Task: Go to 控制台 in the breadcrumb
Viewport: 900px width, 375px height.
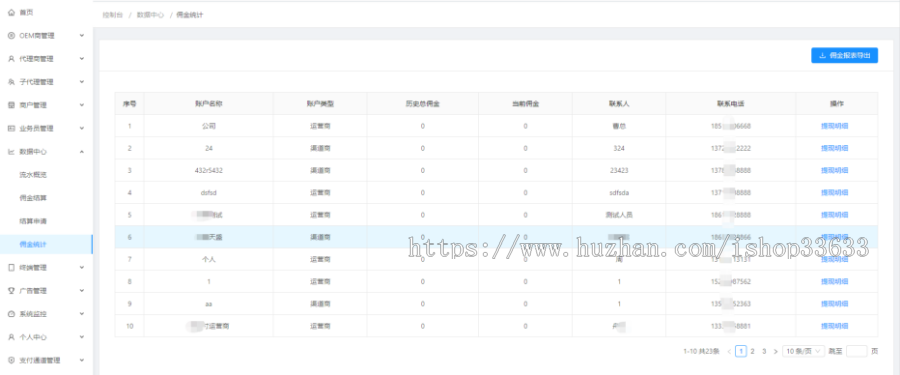Action: click(112, 15)
